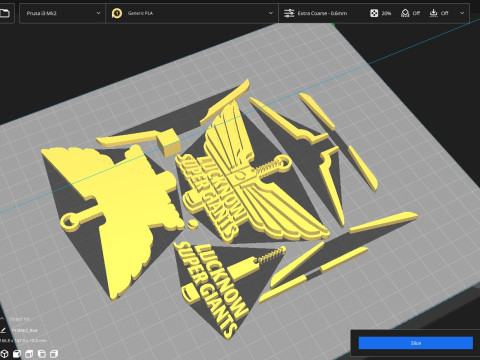Click the print settings sliders icon
This screenshot has height=360, width=480.
(289, 13)
